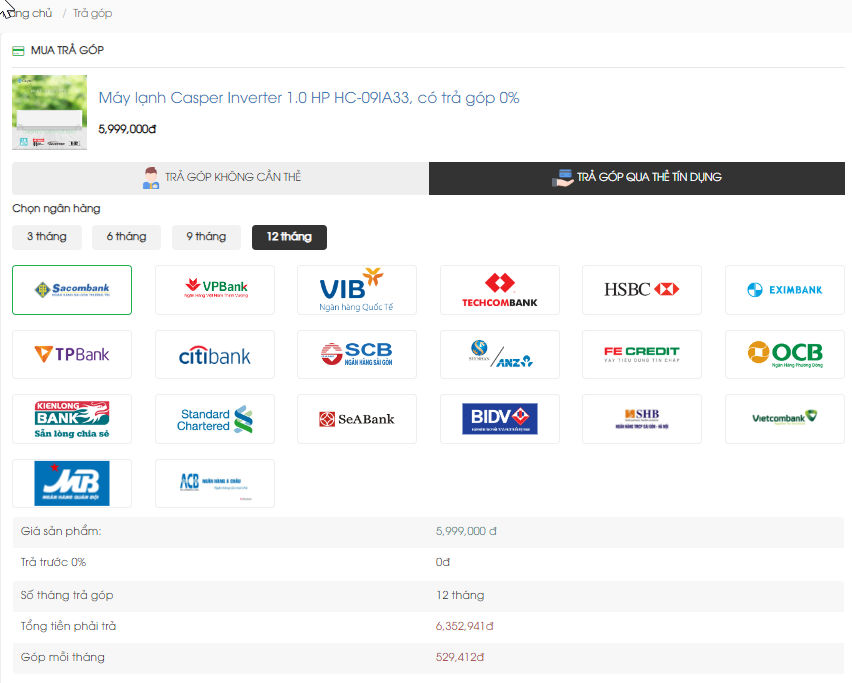Click the total payable 6,352,941đ value
This screenshot has width=852, height=683.
465,626
